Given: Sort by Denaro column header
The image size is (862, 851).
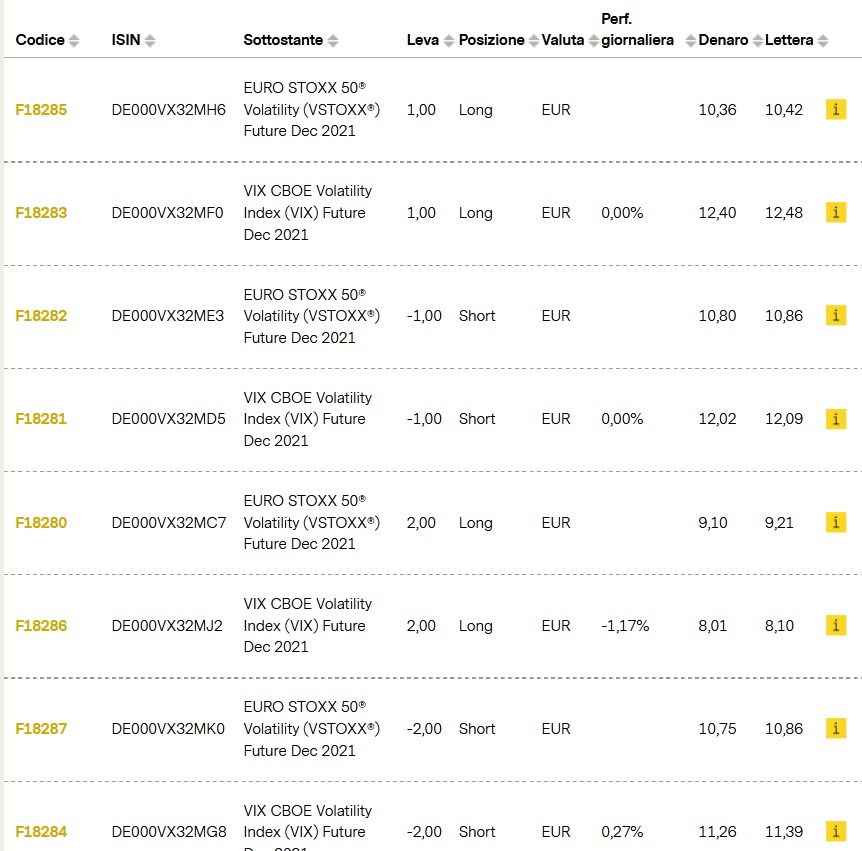Looking at the screenshot, I should 723,41.
